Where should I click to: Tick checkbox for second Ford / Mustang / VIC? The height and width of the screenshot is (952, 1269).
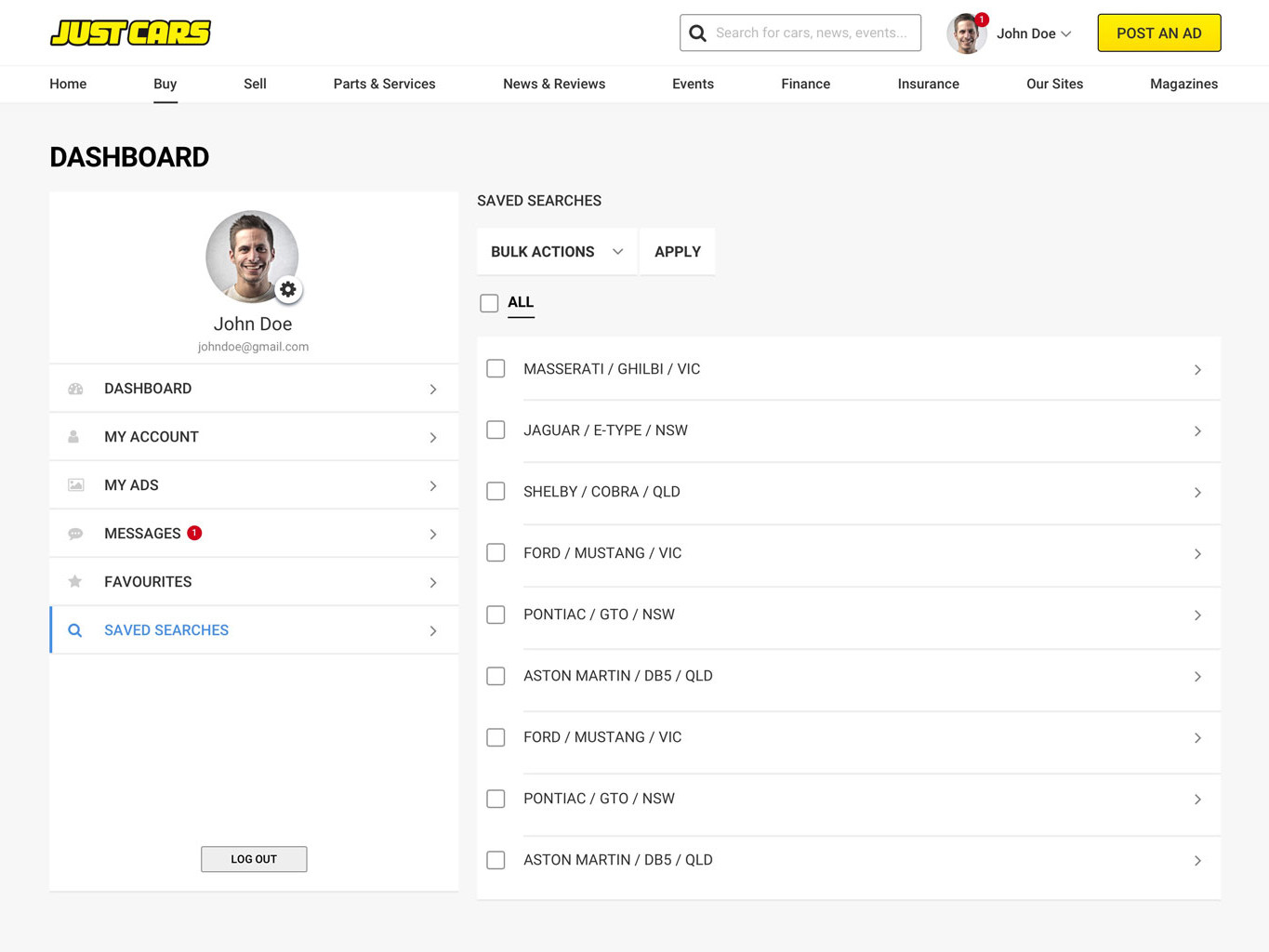[496, 737]
